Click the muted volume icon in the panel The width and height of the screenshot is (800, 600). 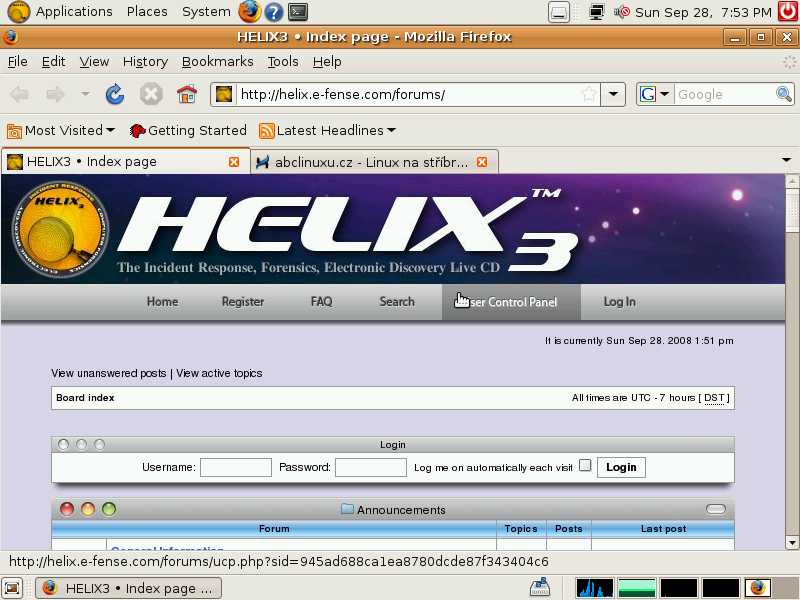coord(621,12)
